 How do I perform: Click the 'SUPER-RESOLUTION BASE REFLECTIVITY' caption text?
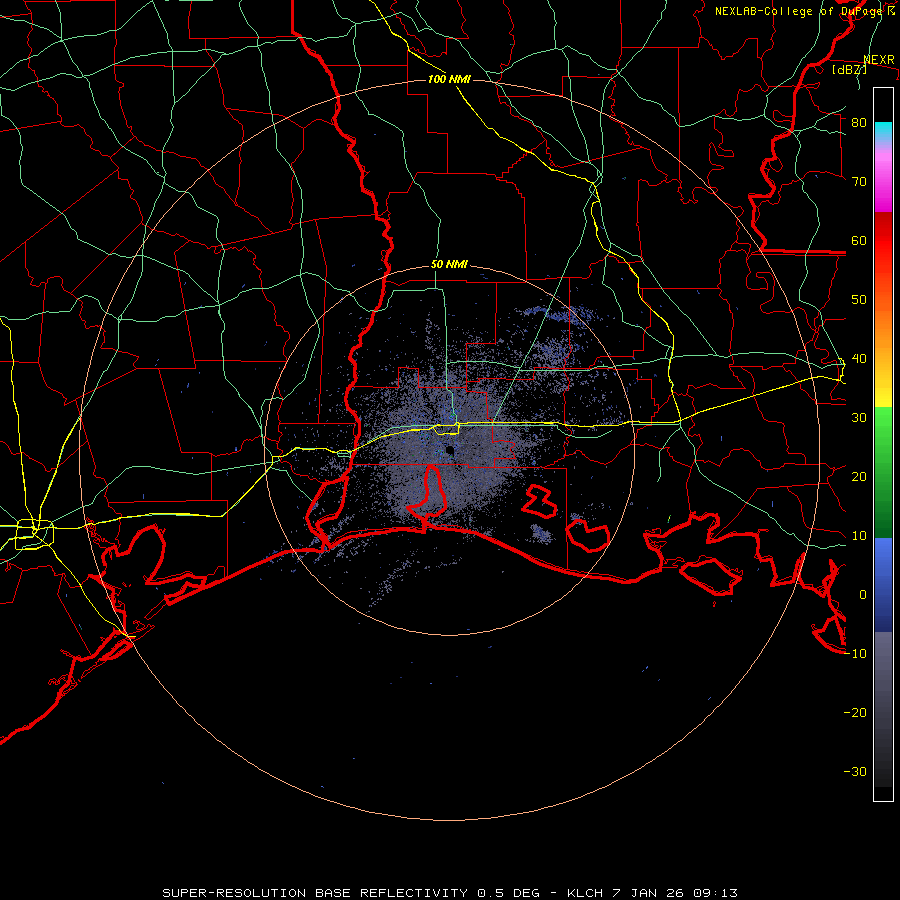pyautogui.click(x=315, y=893)
